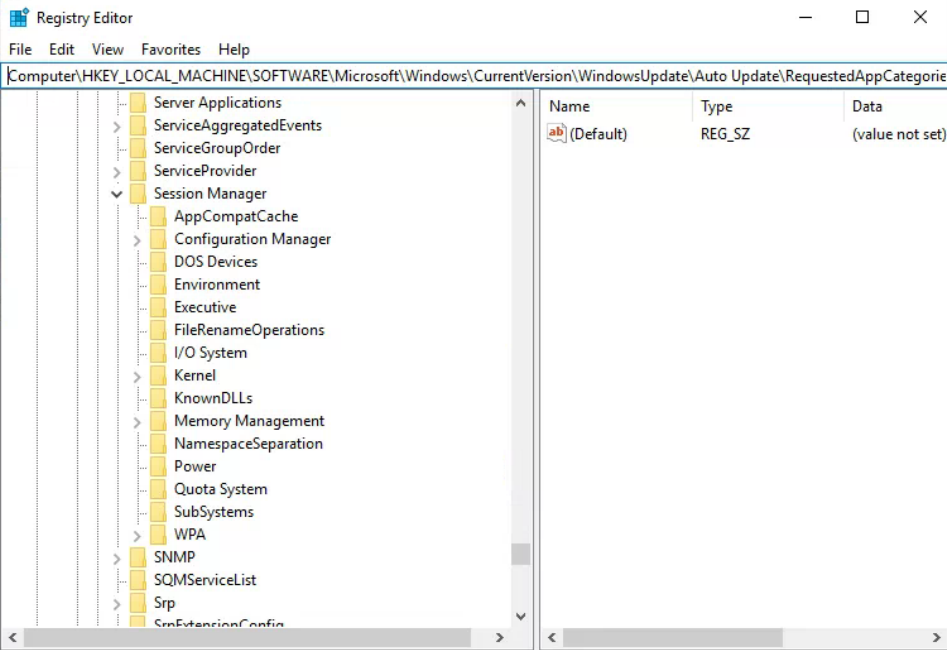Click the SQMServiceList folder icon
The image size is (947, 650).
138,580
